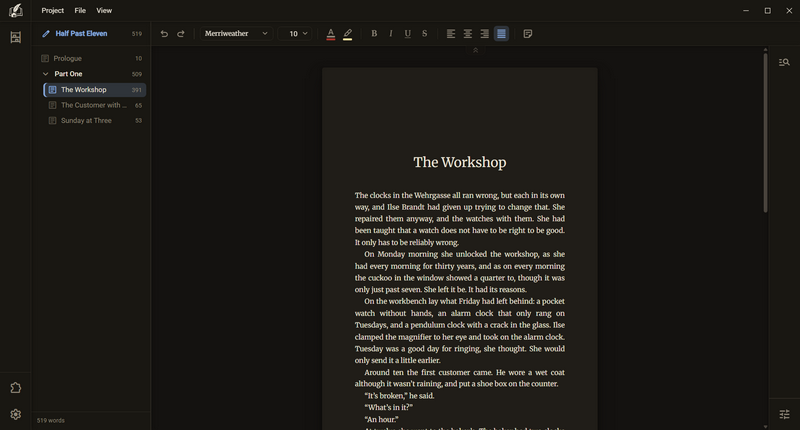Click the redo arrow
The image size is (800, 430).
[181, 34]
